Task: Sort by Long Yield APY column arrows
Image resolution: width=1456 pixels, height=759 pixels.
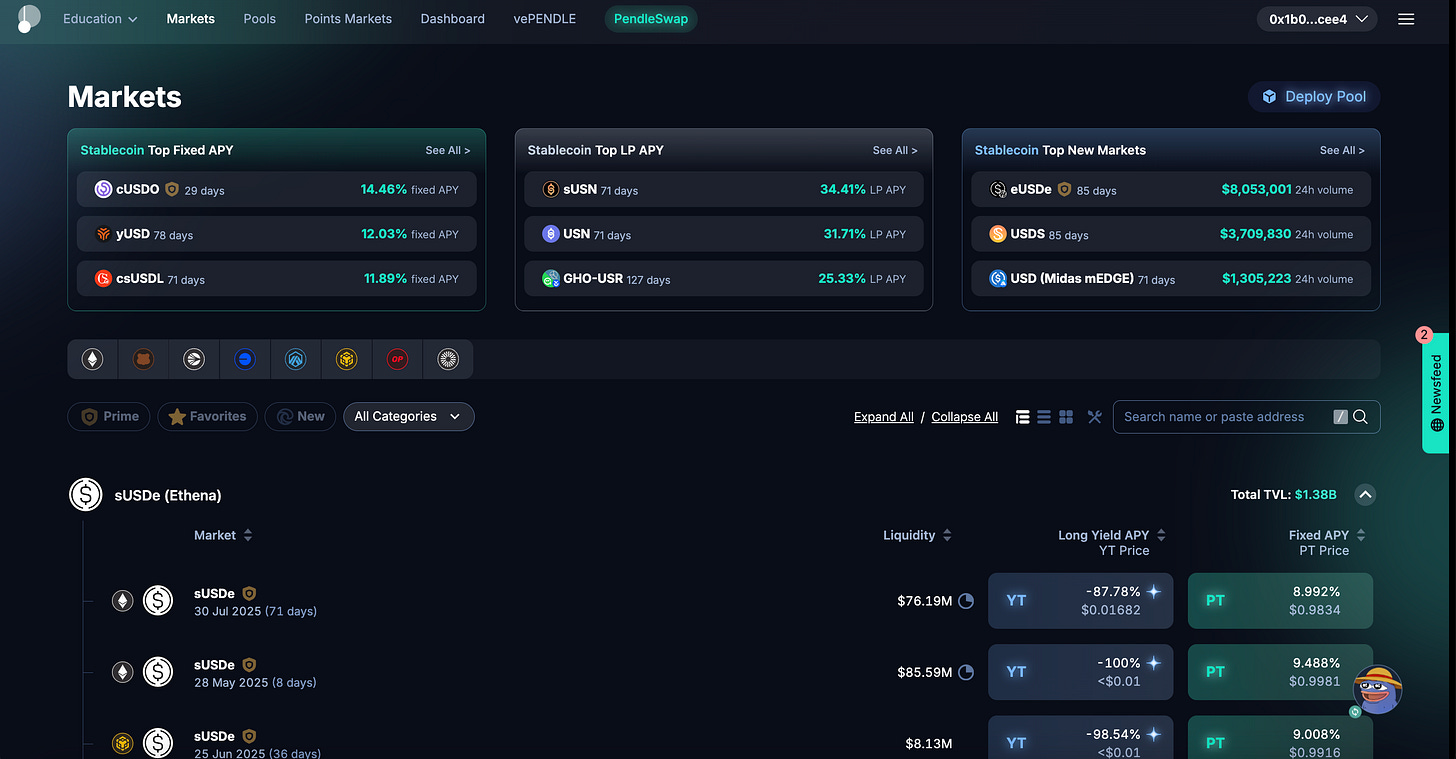Action: (x=1161, y=535)
